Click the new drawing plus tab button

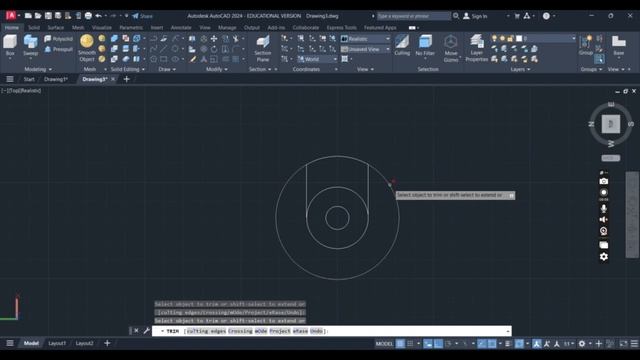(127, 79)
